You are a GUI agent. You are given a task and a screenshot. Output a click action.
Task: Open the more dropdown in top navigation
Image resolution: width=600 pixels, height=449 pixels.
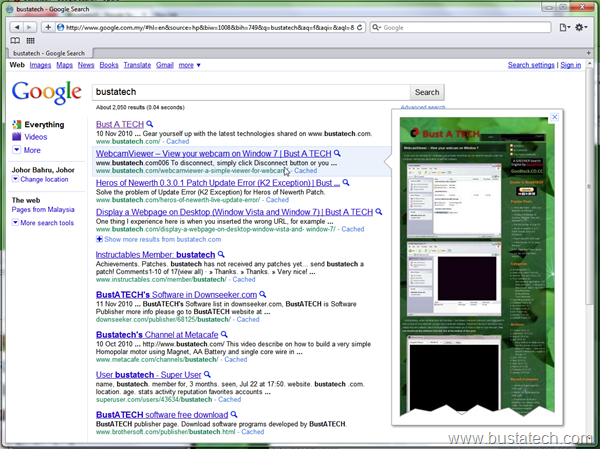pyautogui.click(x=189, y=65)
